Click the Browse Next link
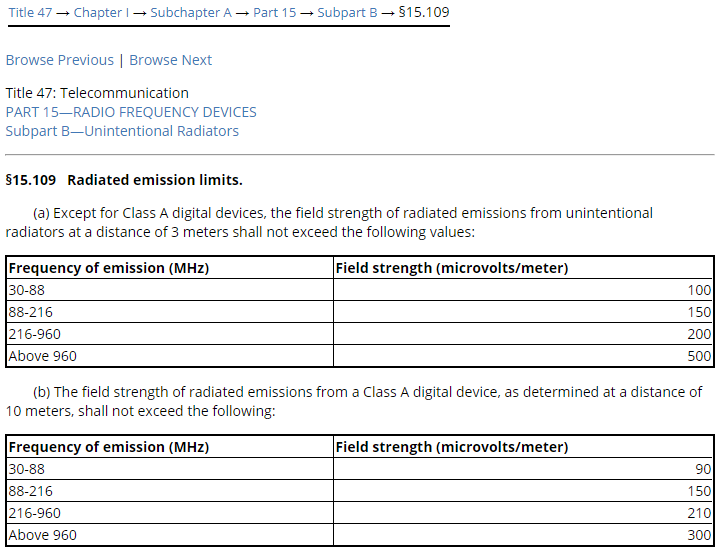This screenshot has height=557, width=727. pos(170,60)
